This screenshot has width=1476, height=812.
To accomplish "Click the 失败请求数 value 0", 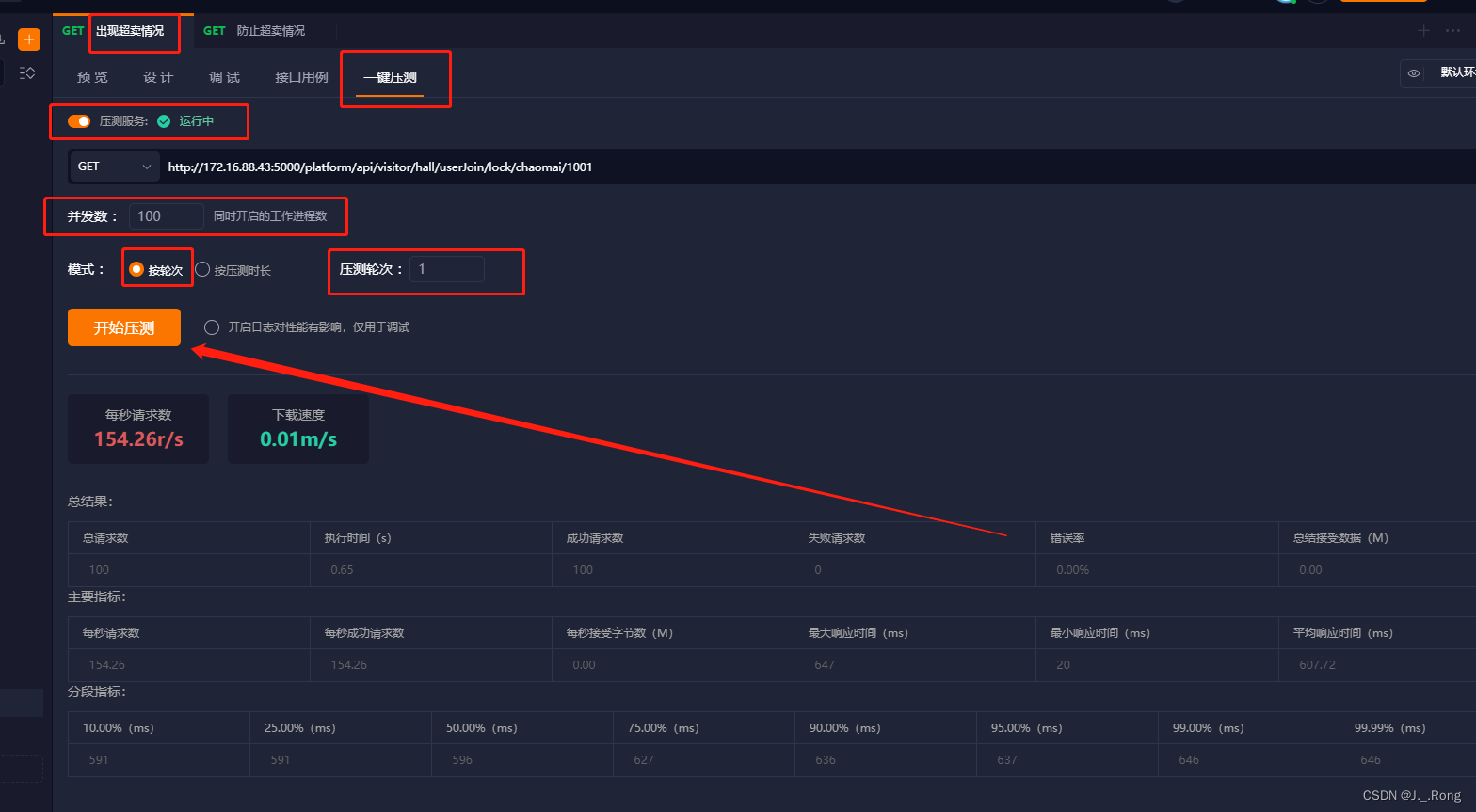I will 818,570.
